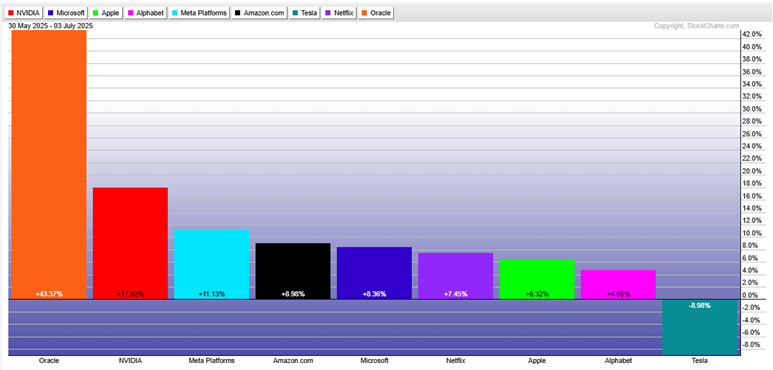Viewport: 773px width, 370px height.
Task: Toggle the Netflix legend button
Action: (x=339, y=13)
